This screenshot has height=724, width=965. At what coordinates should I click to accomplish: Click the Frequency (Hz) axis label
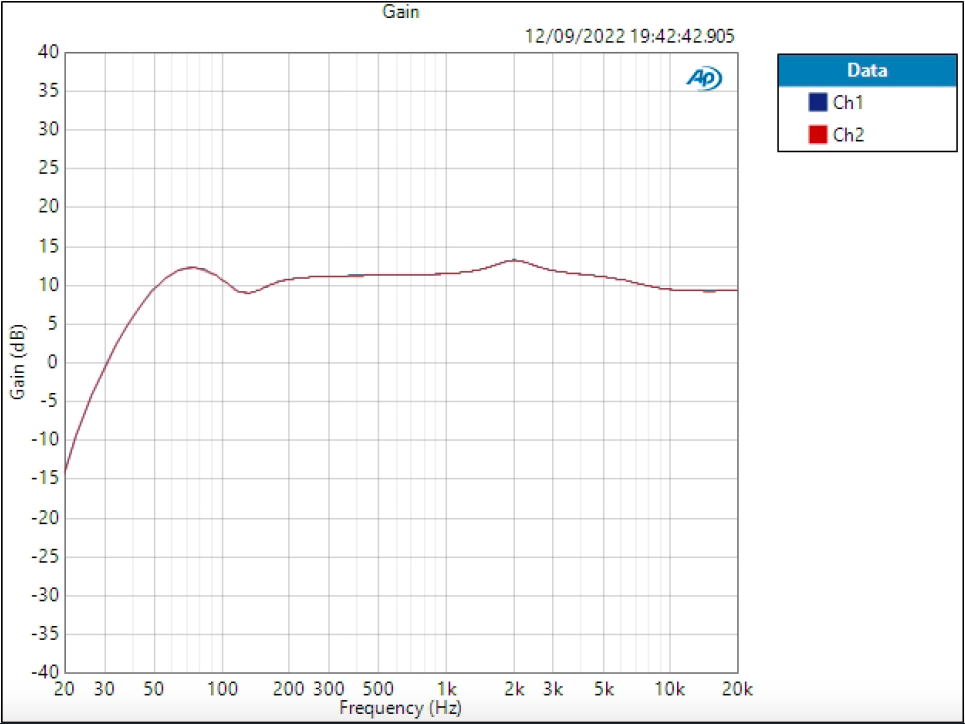tap(403, 707)
